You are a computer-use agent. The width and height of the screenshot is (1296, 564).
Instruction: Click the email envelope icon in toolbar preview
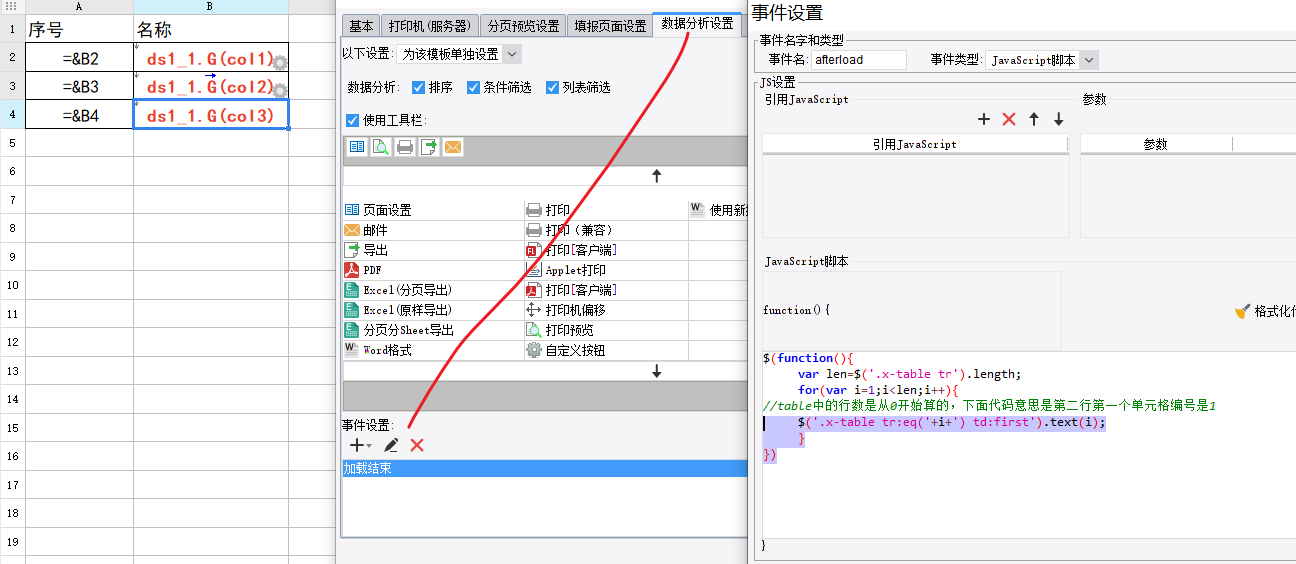(x=453, y=148)
